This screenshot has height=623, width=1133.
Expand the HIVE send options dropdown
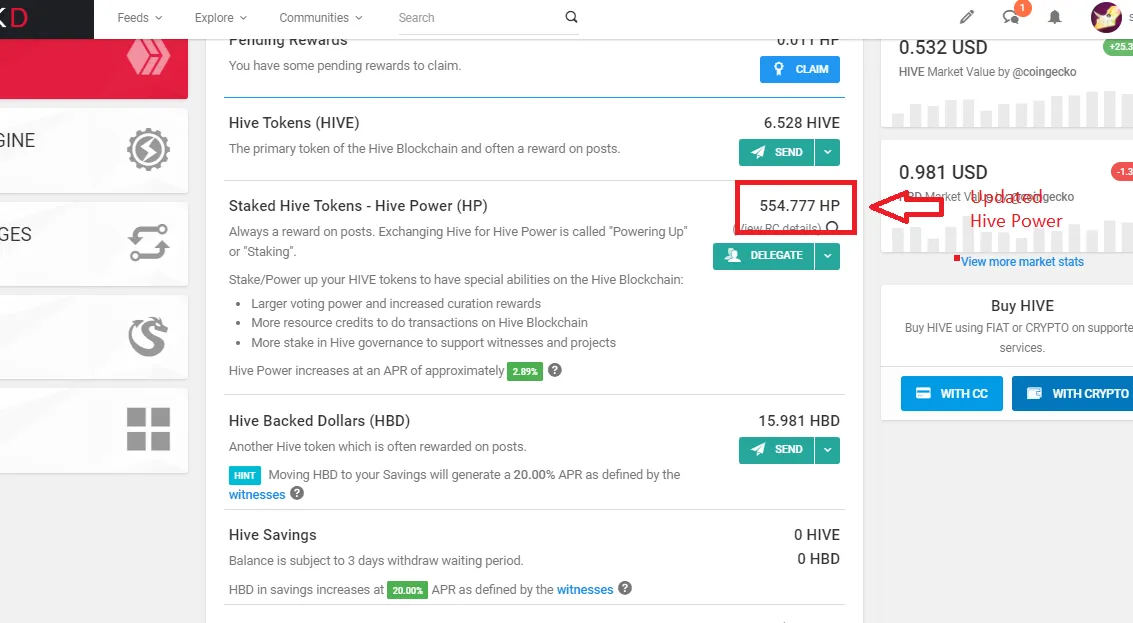pyautogui.click(x=827, y=152)
